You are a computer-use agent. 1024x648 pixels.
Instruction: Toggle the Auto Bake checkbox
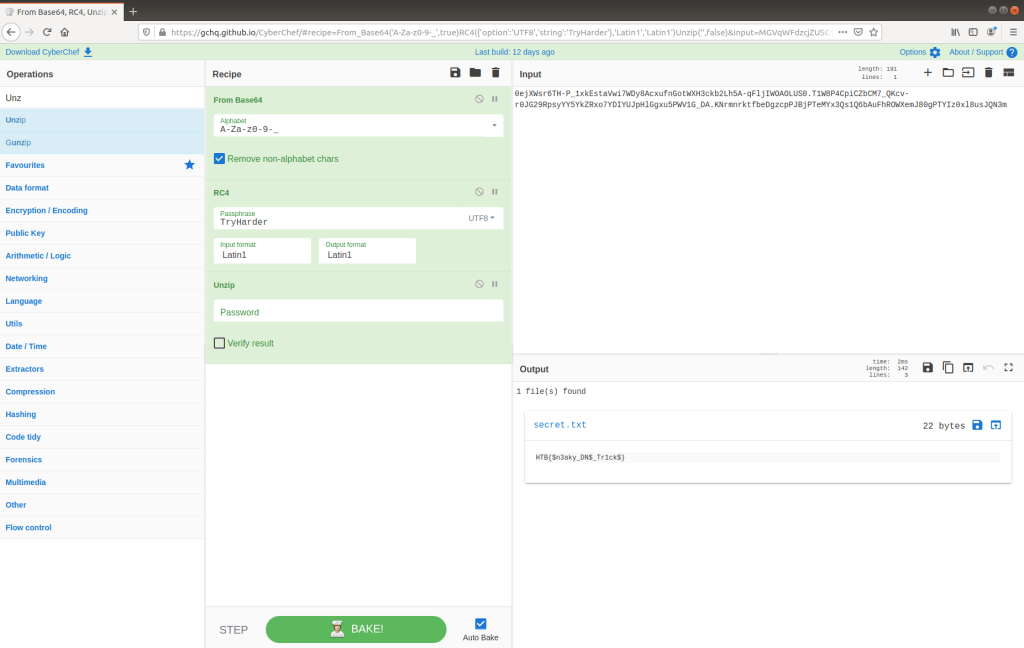tap(480, 623)
